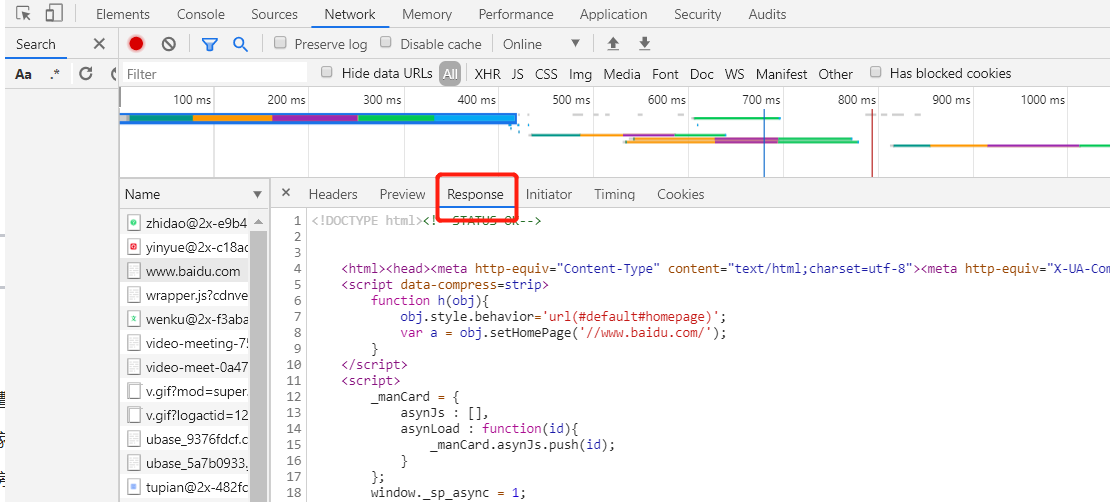Select the Network tab
The width and height of the screenshot is (1110, 502).
click(350, 14)
